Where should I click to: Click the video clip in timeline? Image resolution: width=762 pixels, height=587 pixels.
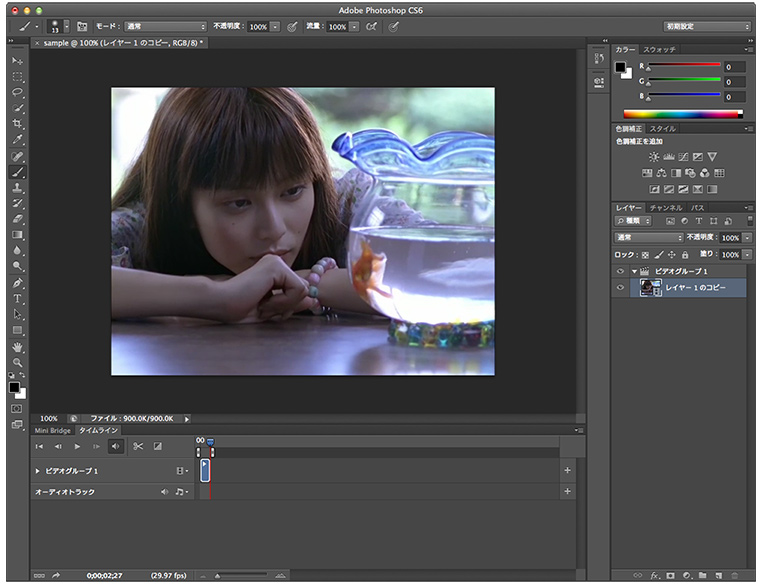tap(205, 470)
